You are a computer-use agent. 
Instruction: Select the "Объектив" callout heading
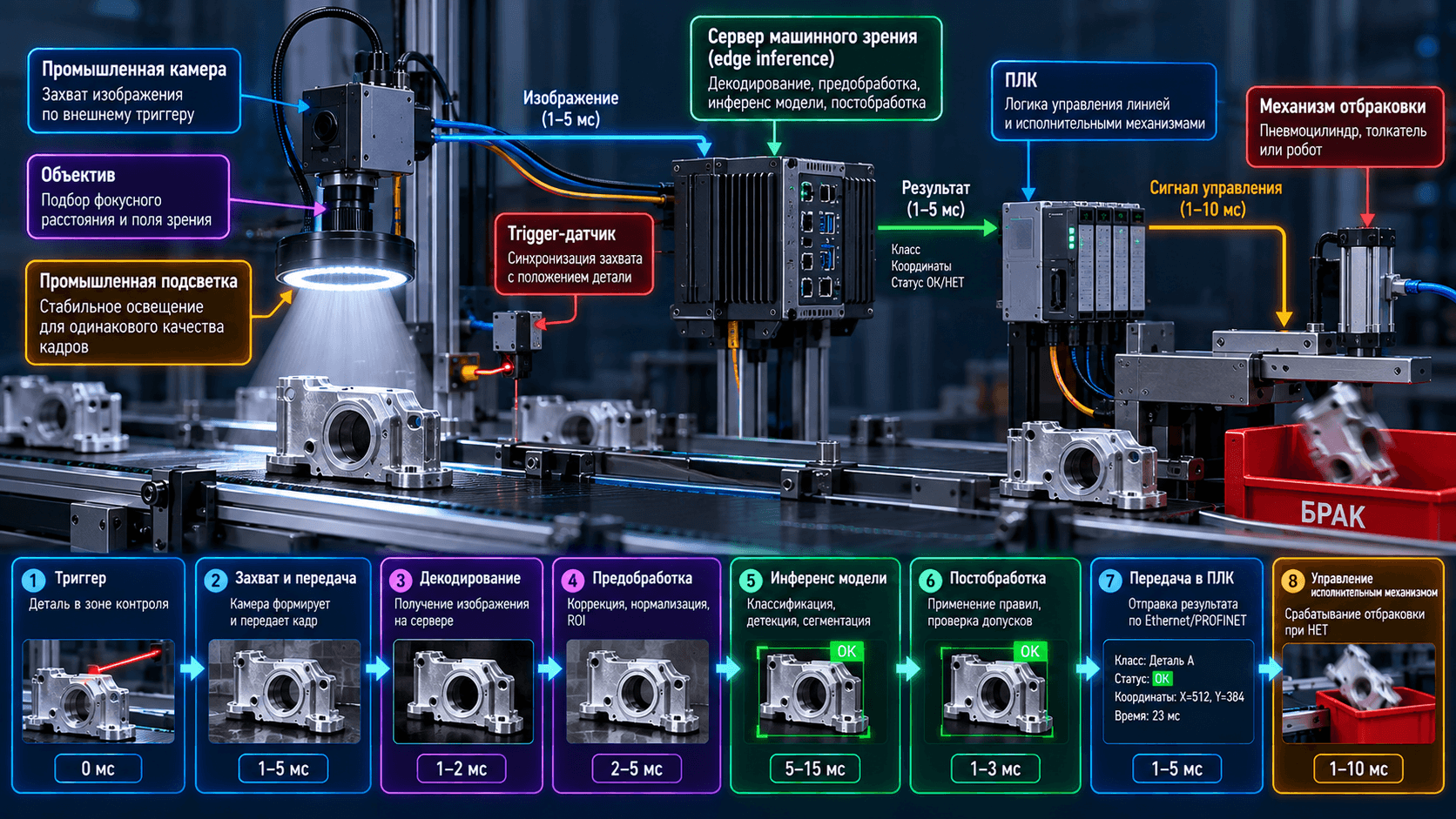[x=78, y=175]
